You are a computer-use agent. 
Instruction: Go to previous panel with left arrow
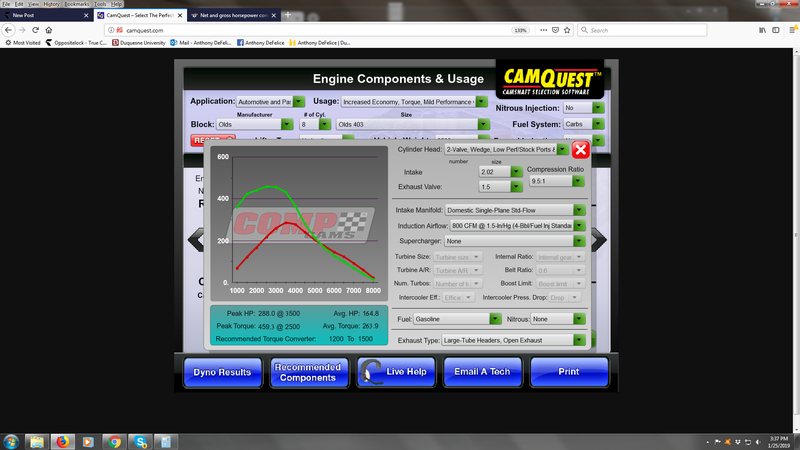click(x=195, y=240)
